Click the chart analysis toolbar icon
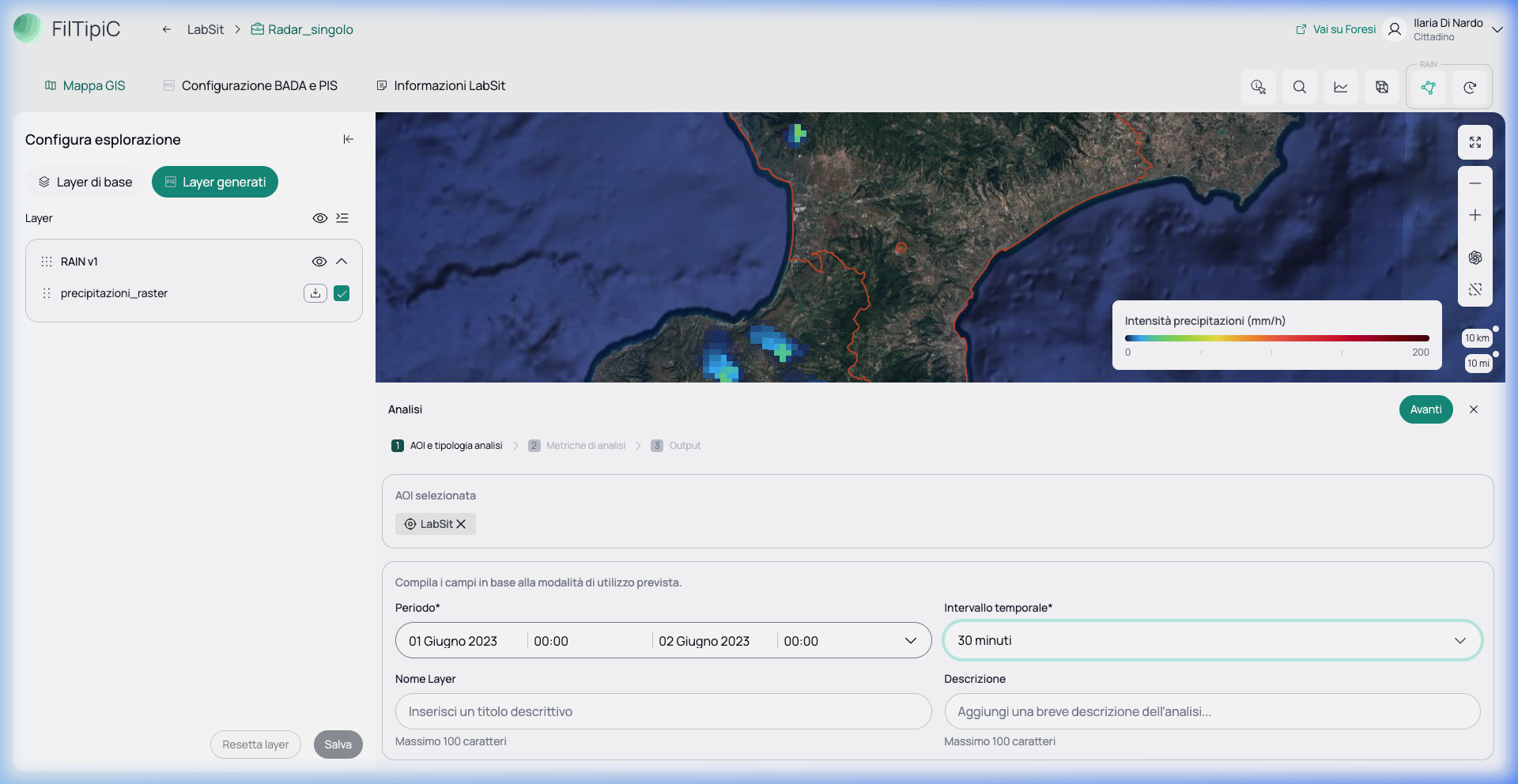1518x784 pixels. [1341, 87]
